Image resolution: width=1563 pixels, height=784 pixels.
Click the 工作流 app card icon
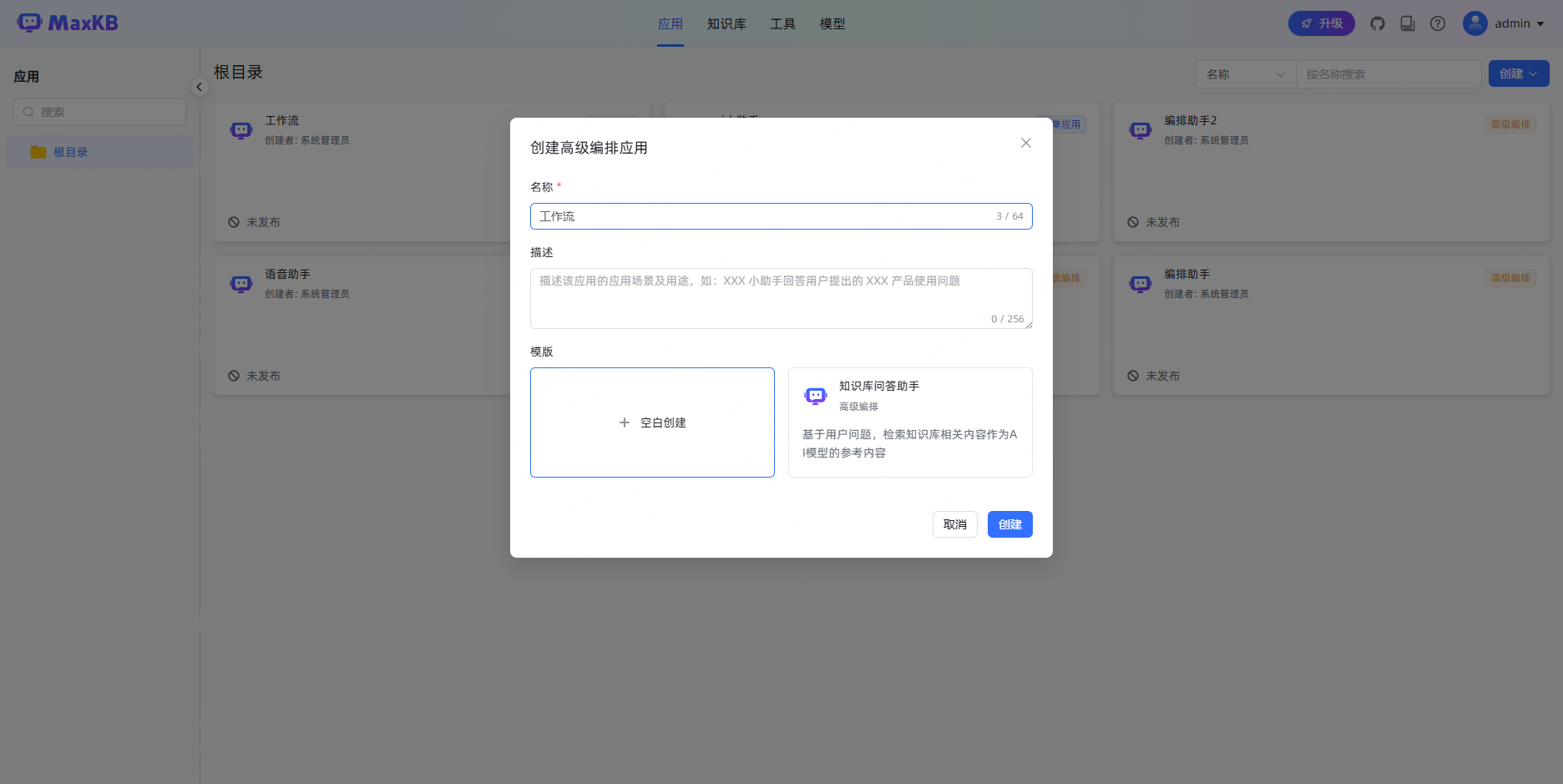point(241,130)
